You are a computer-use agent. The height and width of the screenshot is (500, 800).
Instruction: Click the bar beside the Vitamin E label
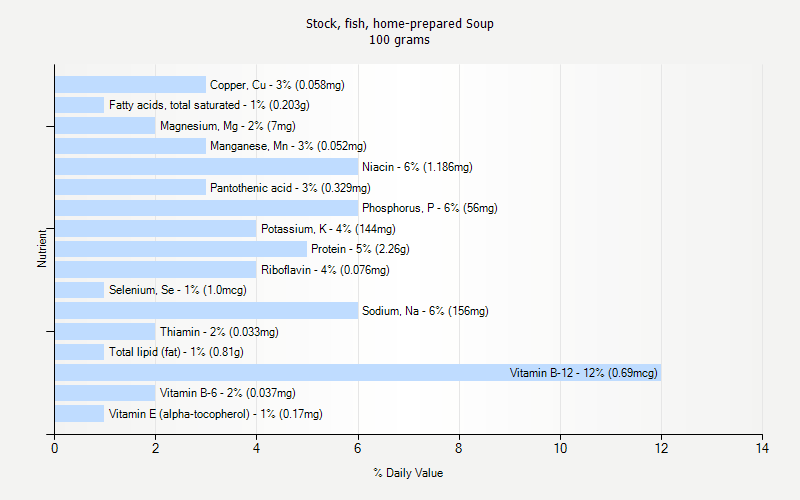coord(80,414)
